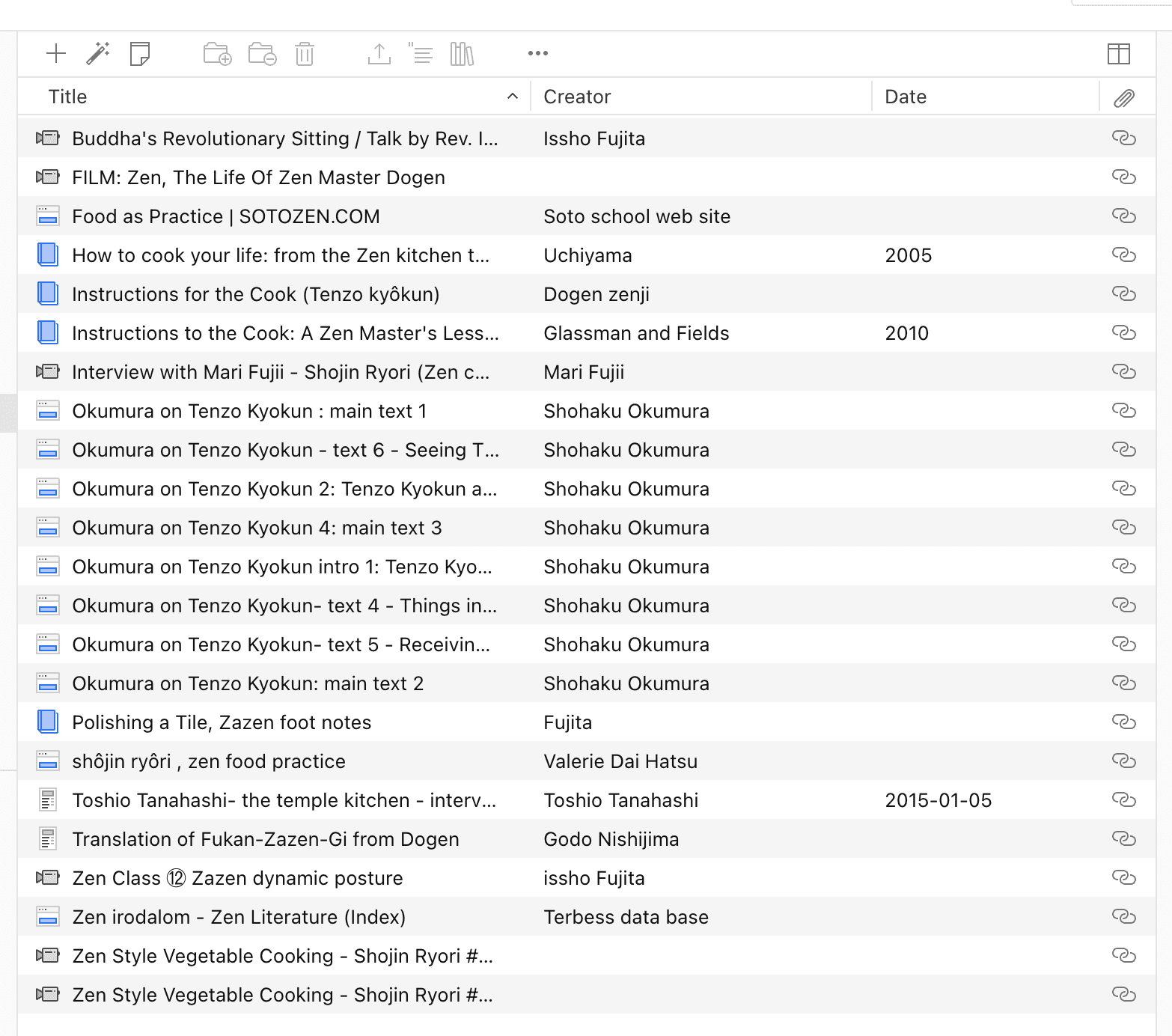Open the Add Item by Identifier wand
This screenshot has width=1172, height=1036.
(98, 53)
